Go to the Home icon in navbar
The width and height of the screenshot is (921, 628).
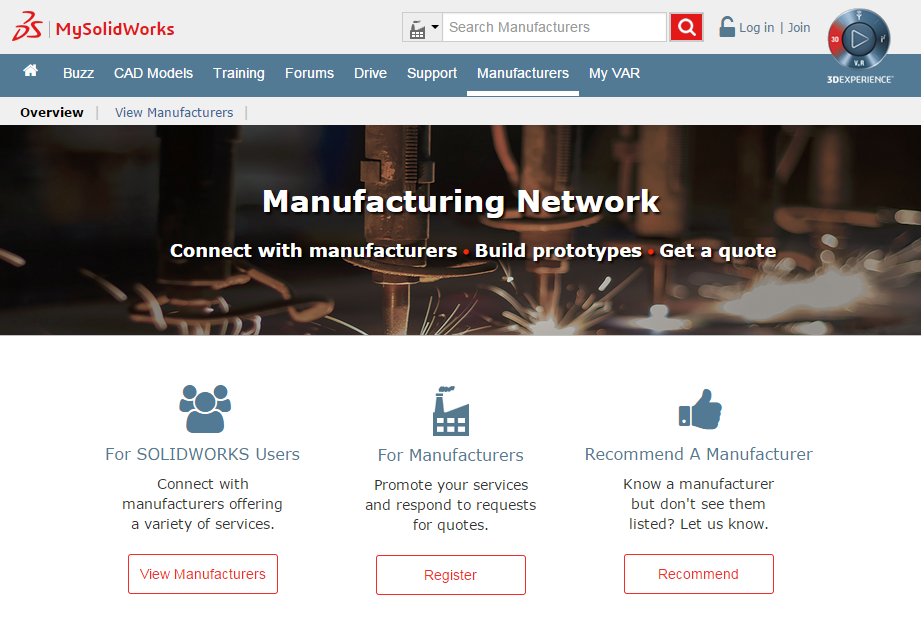coord(31,71)
